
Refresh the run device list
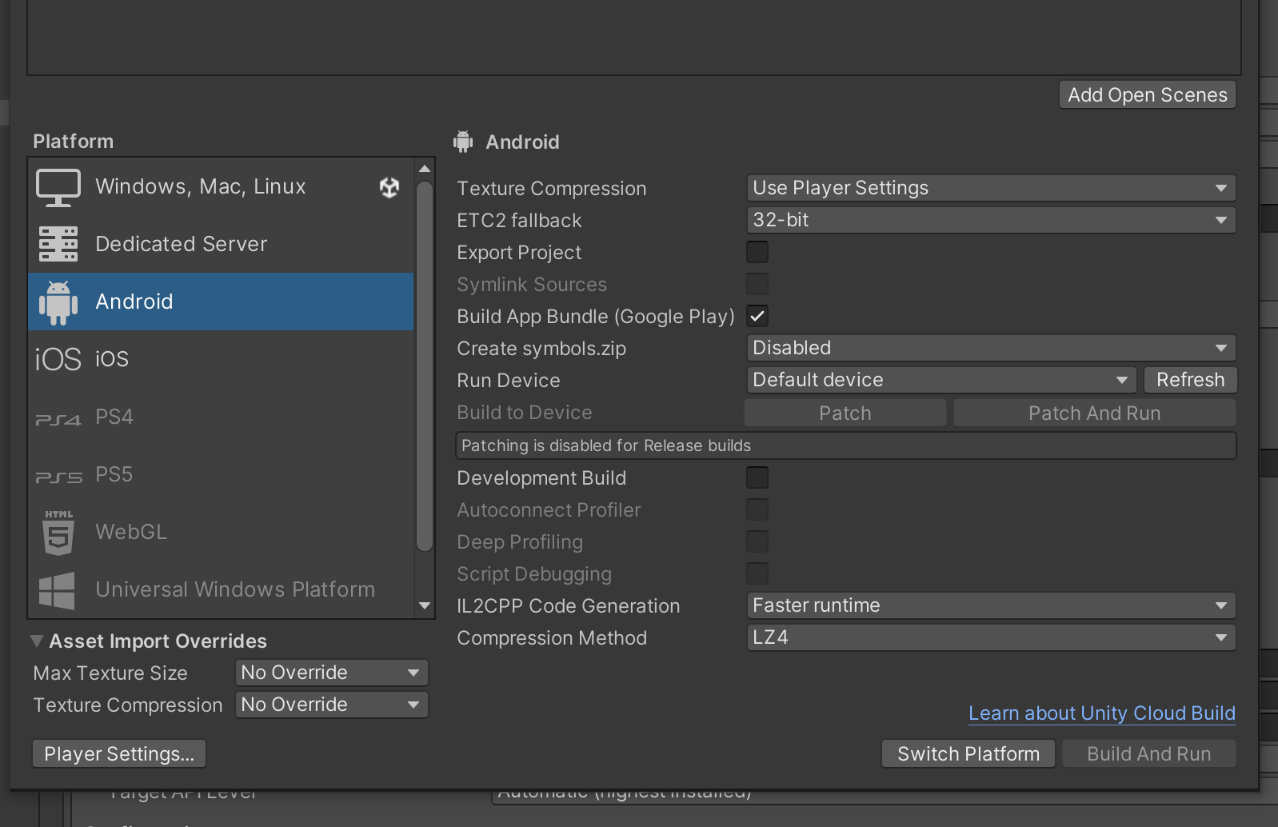1190,380
